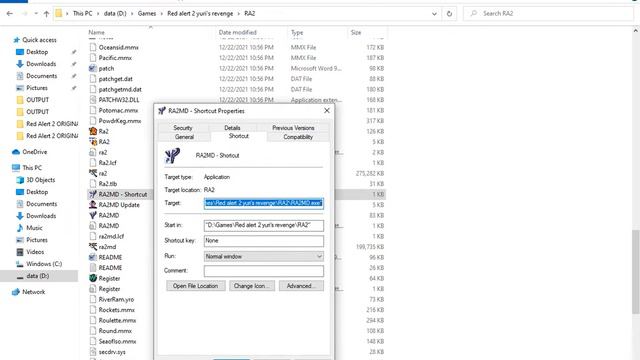Select the patch Word document icon
The width and height of the screenshot is (640, 360).
tap(93, 69)
